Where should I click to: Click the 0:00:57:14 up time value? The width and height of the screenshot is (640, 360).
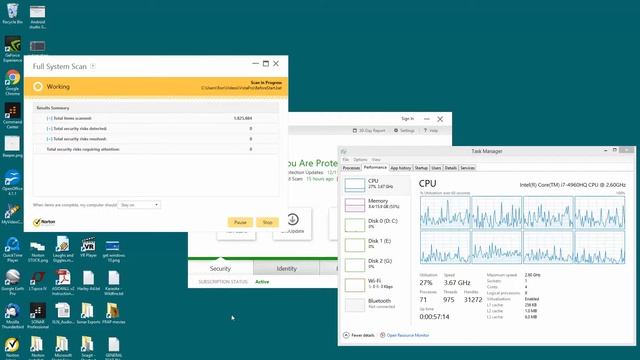pos(434,317)
